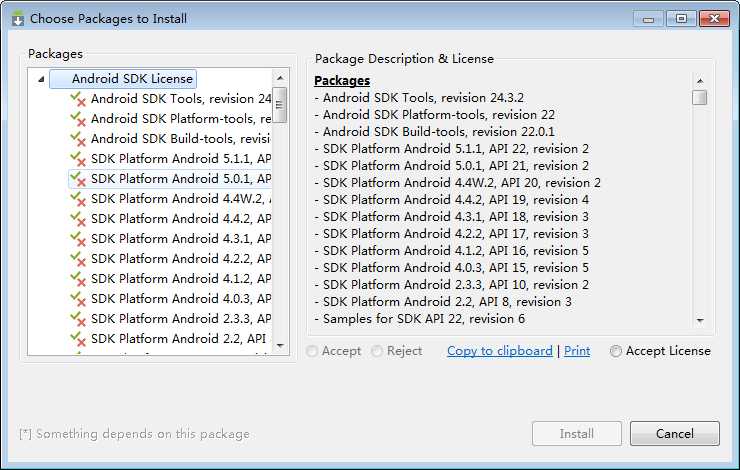This screenshot has width=740, height=470.
Task: Click the Android SDK Build-tools status icon
Action: point(78,139)
